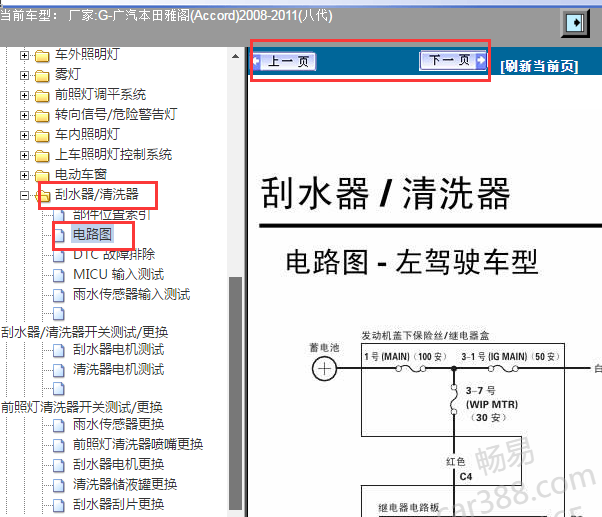This screenshot has width=602, height=517.
Task: Open the 车内照明灯 tree entry
Action: pos(88,134)
